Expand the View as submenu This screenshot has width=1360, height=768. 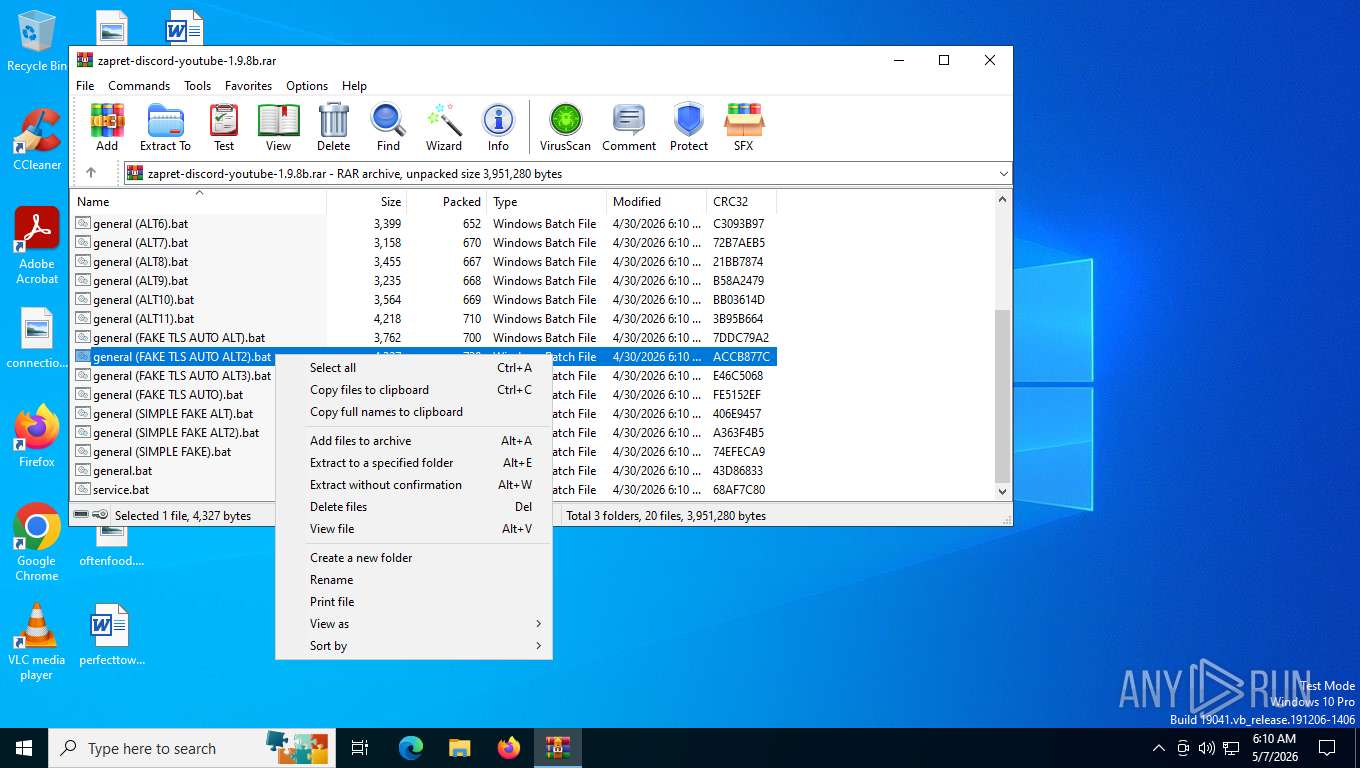pos(414,624)
